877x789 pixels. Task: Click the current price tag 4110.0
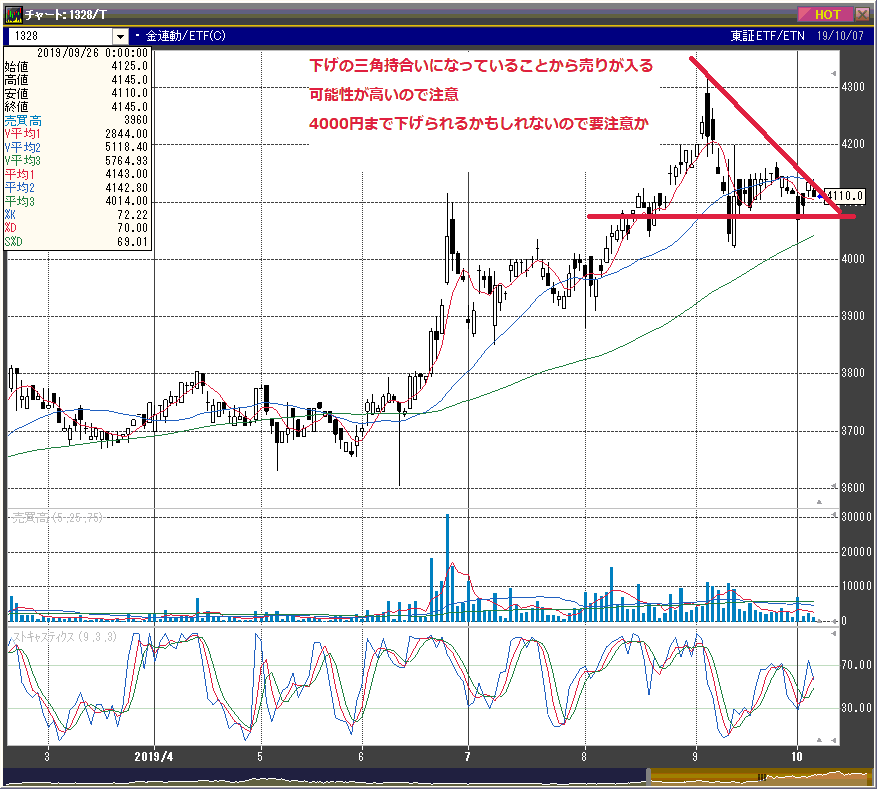[846, 196]
